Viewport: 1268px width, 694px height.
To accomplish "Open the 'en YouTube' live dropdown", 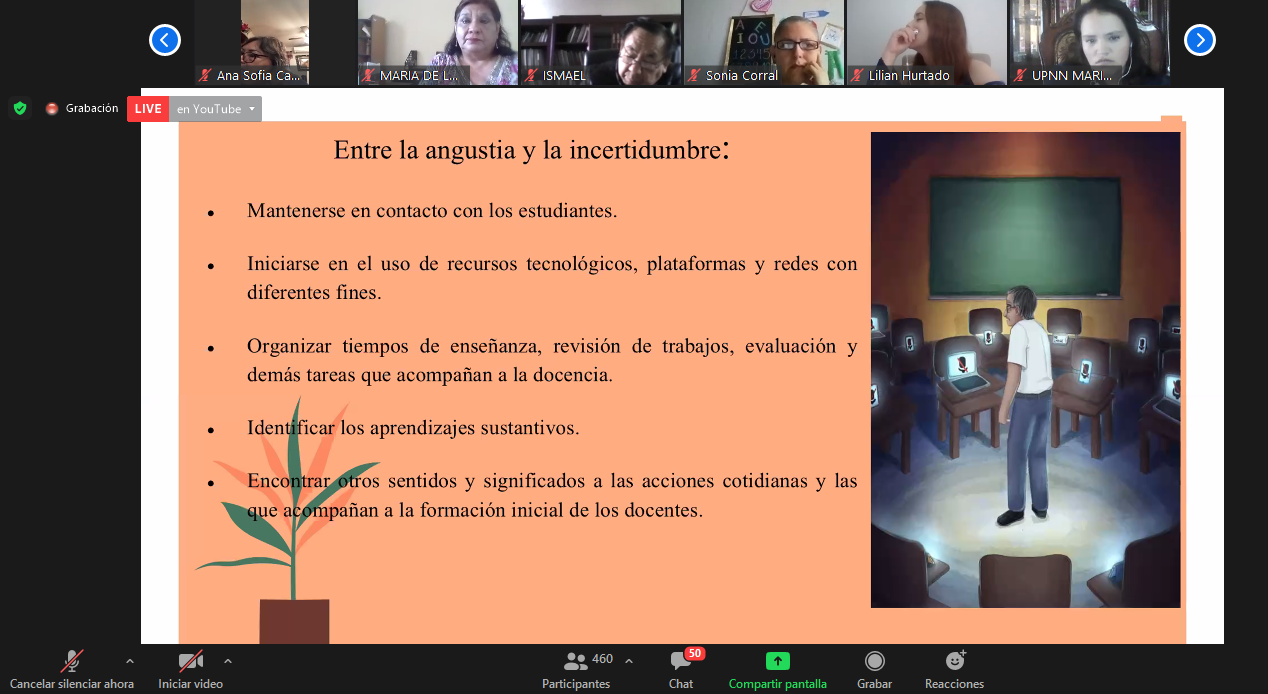I will pyautogui.click(x=215, y=109).
